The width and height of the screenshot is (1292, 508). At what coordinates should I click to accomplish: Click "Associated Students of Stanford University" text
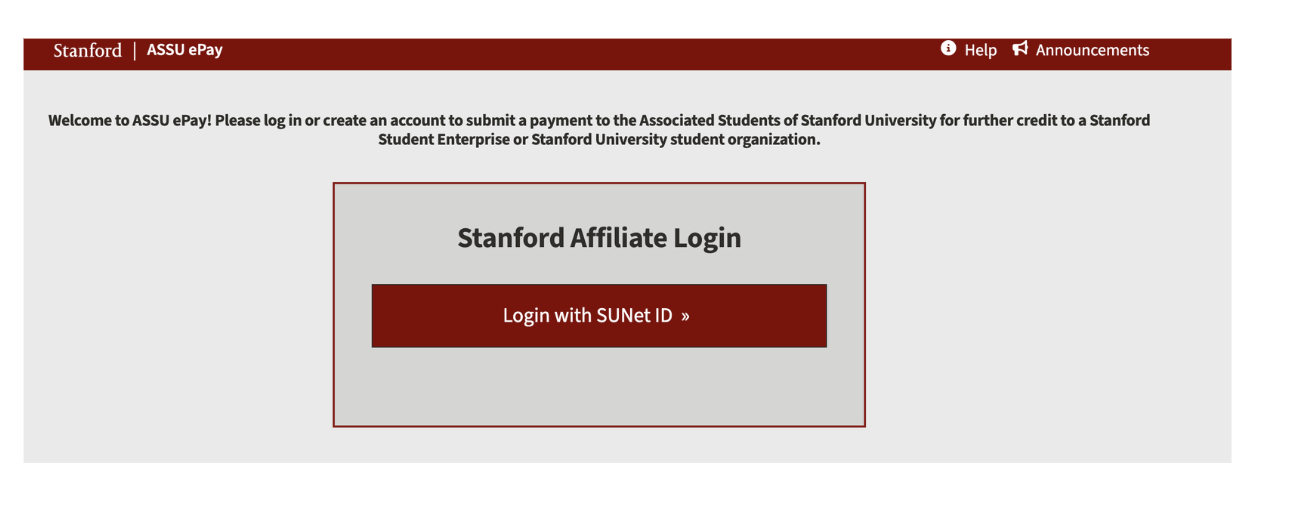pyautogui.click(x=790, y=121)
